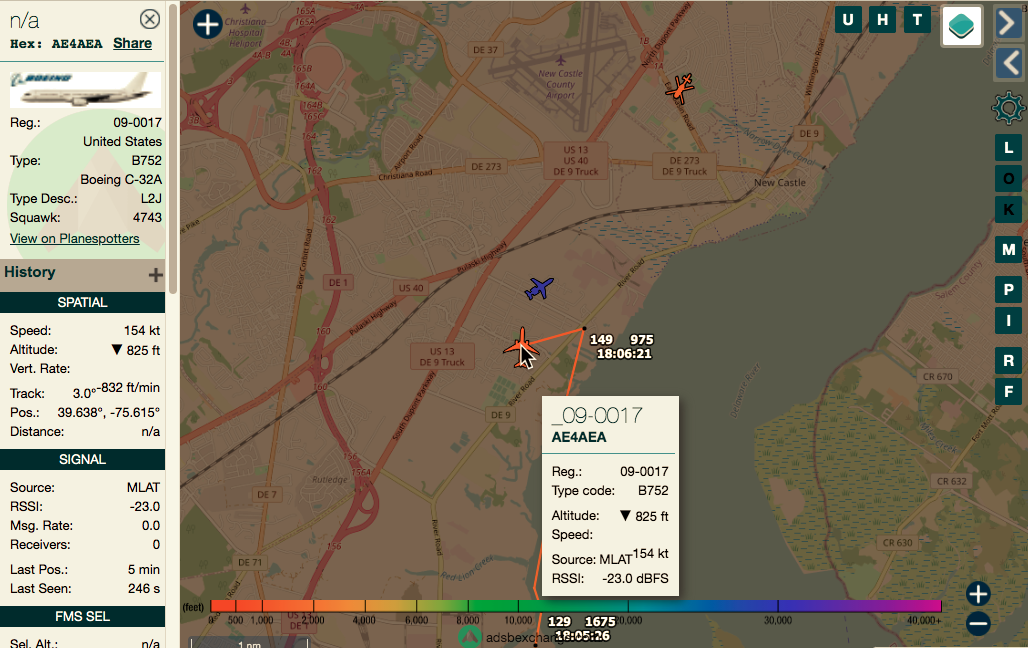Click the SIGNAL section header
Image resolution: width=1028 pixels, height=648 pixels.
[x=83, y=459]
